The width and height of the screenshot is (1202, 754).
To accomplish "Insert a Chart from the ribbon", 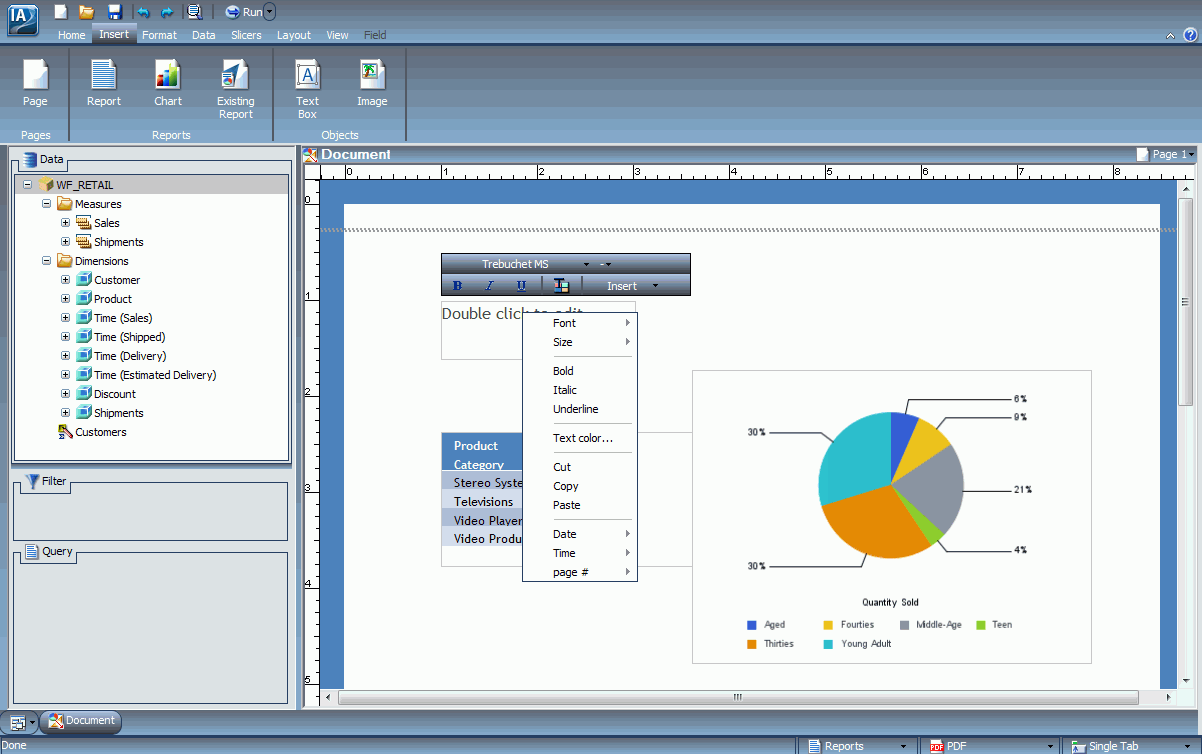I will click(x=168, y=84).
